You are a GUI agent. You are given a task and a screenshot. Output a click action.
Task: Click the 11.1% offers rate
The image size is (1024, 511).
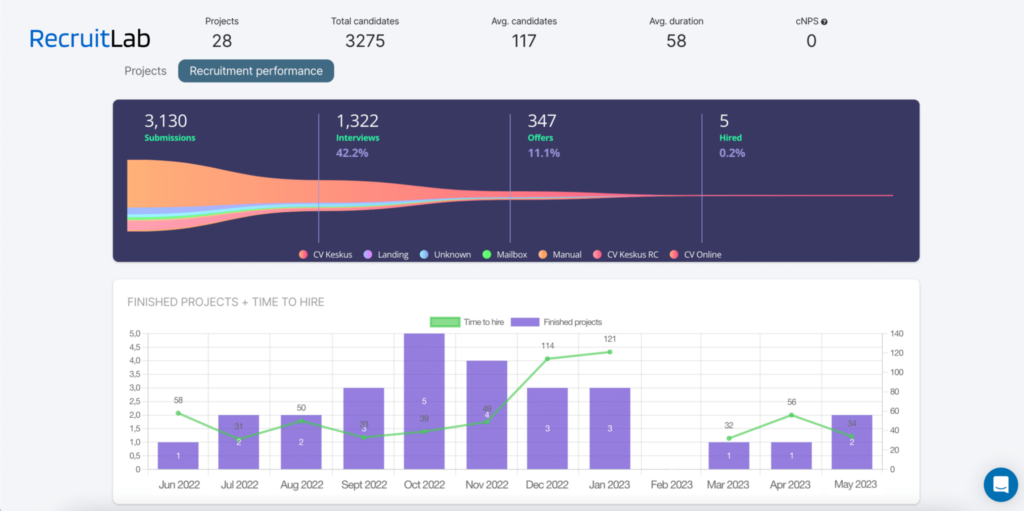coord(543,154)
